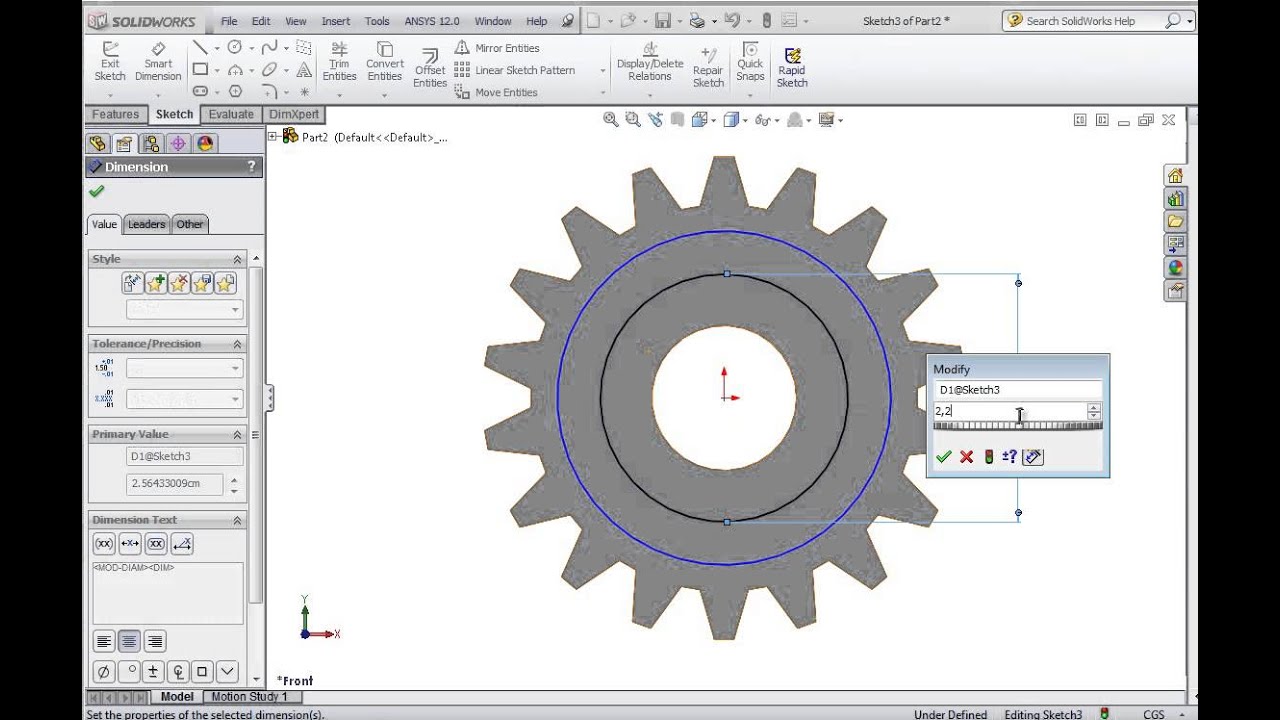Collapse the Primary Value section

[x=238, y=435]
